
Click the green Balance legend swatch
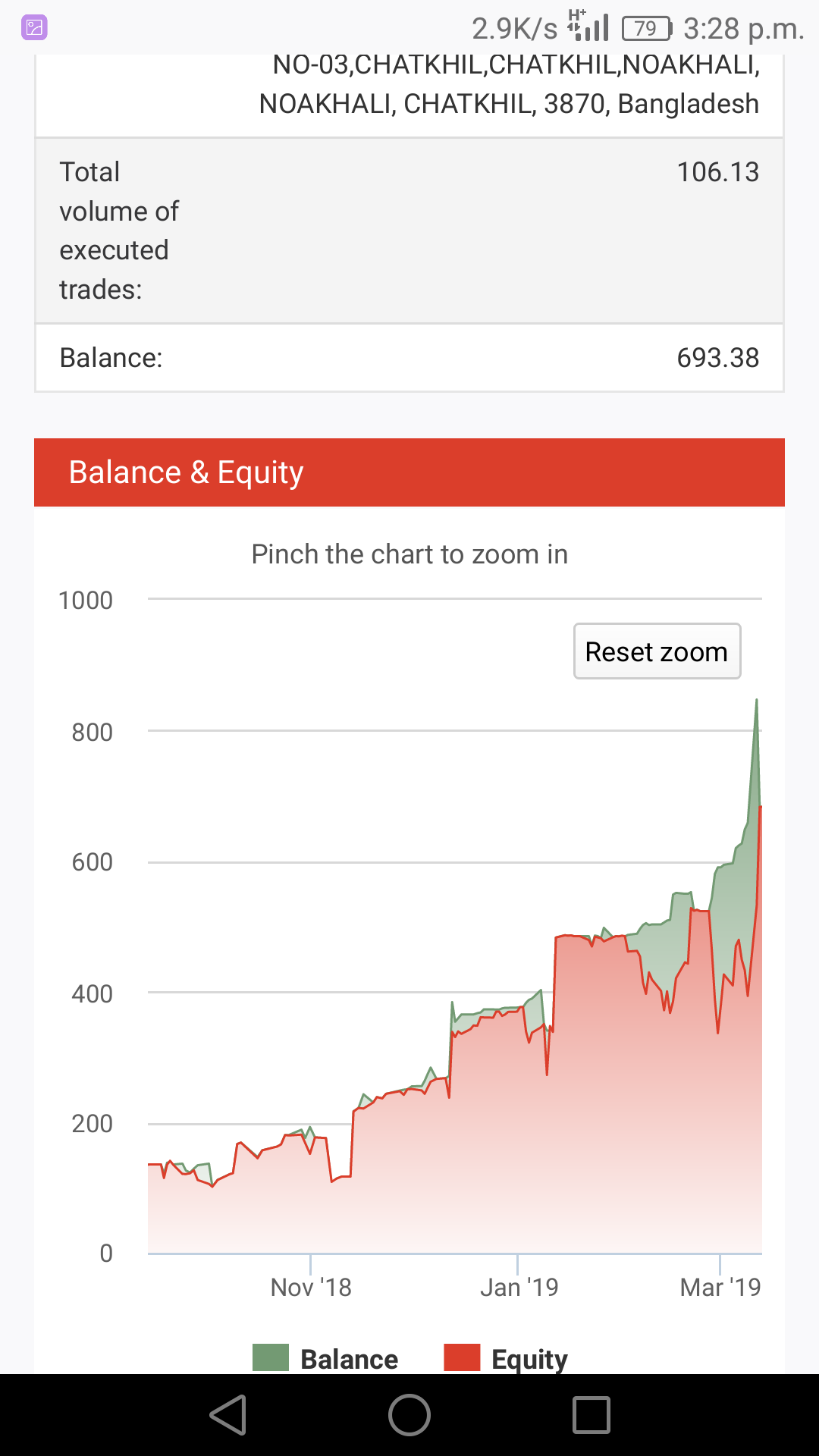(271, 1357)
